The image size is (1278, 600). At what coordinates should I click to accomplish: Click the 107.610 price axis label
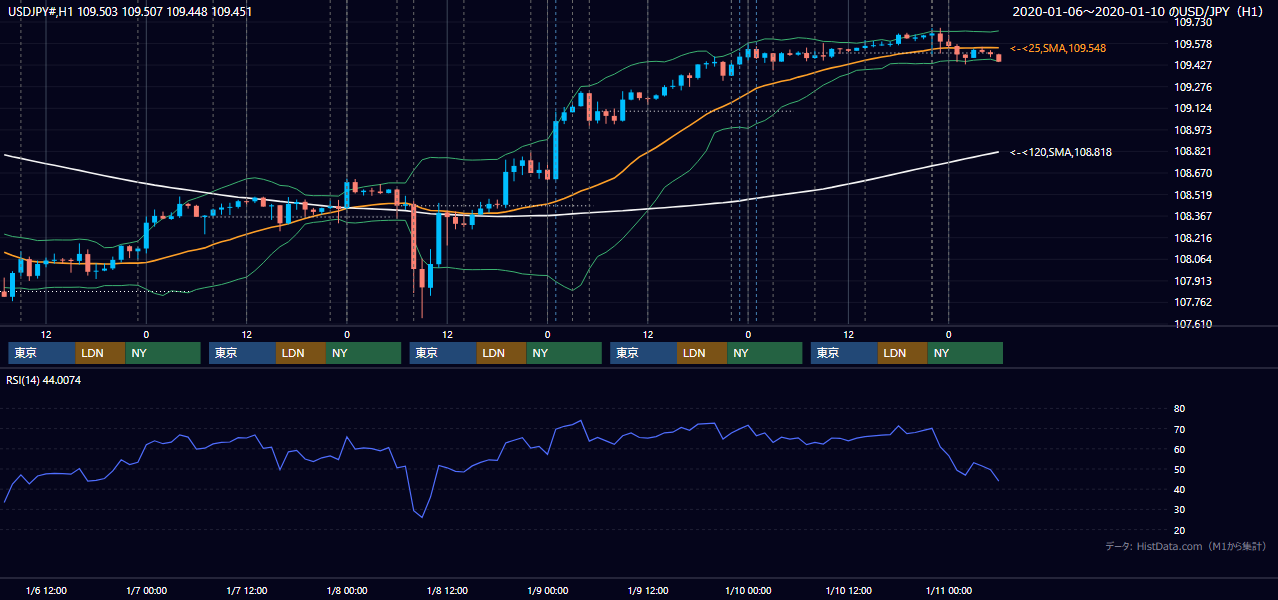[x=1194, y=324]
